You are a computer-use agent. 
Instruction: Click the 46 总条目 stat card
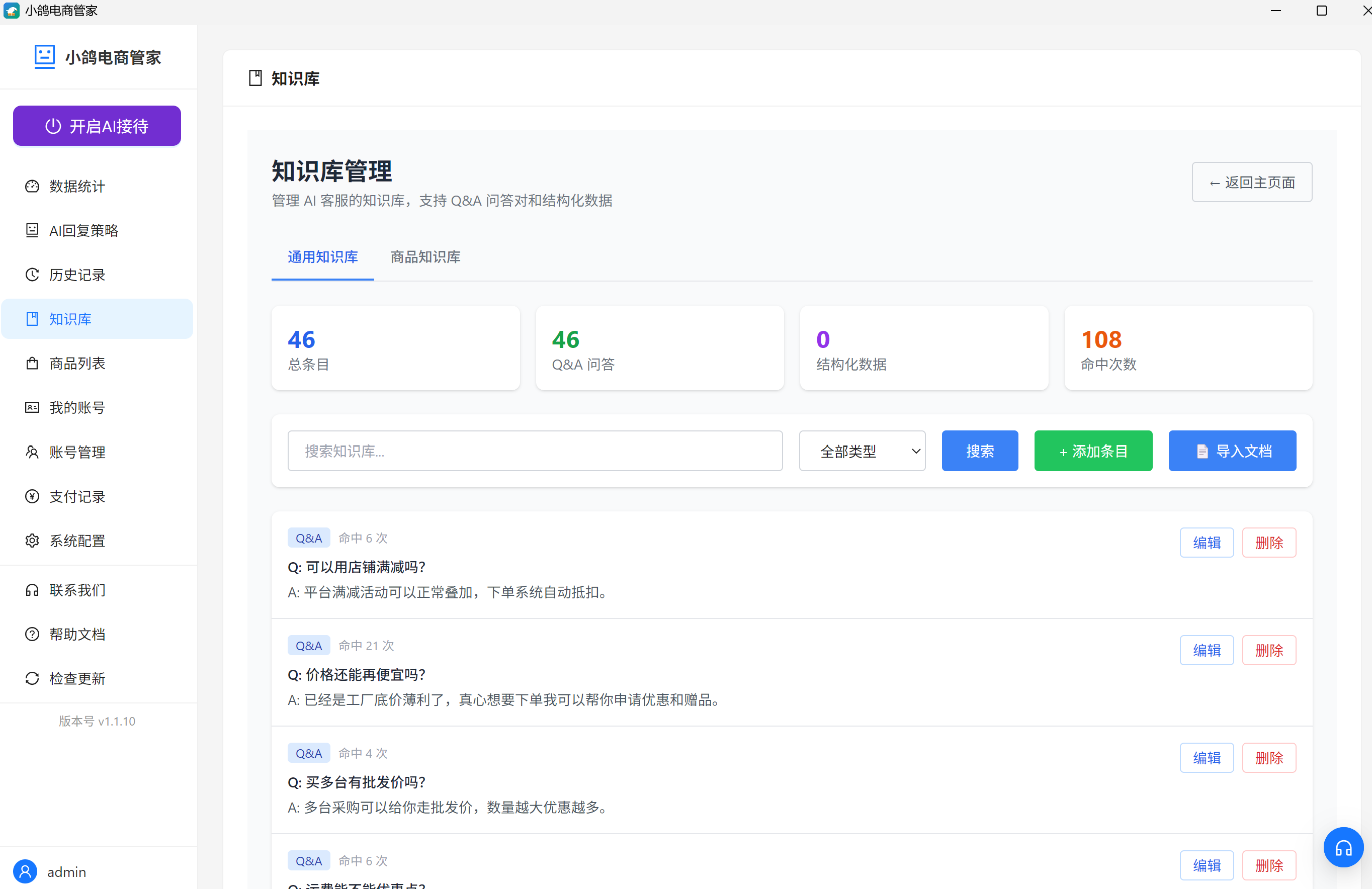point(395,348)
